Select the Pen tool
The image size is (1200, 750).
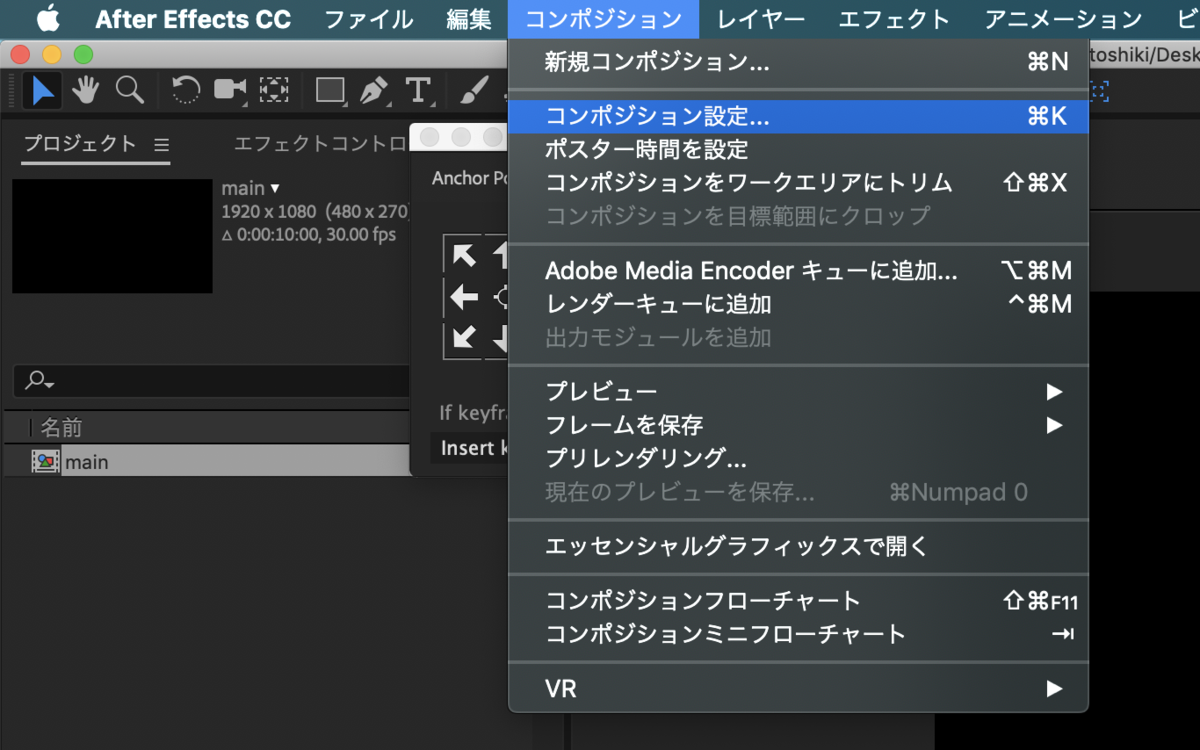374,91
